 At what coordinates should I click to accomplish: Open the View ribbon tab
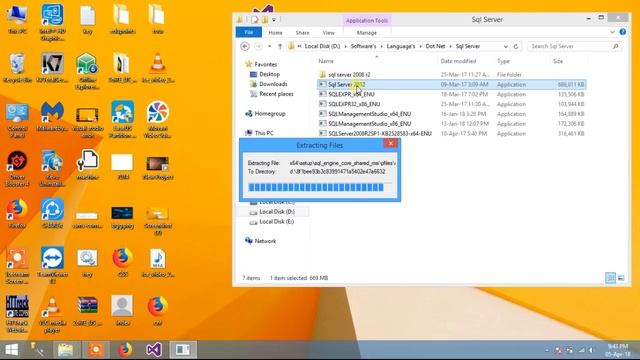pyautogui.click(x=329, y=33)
